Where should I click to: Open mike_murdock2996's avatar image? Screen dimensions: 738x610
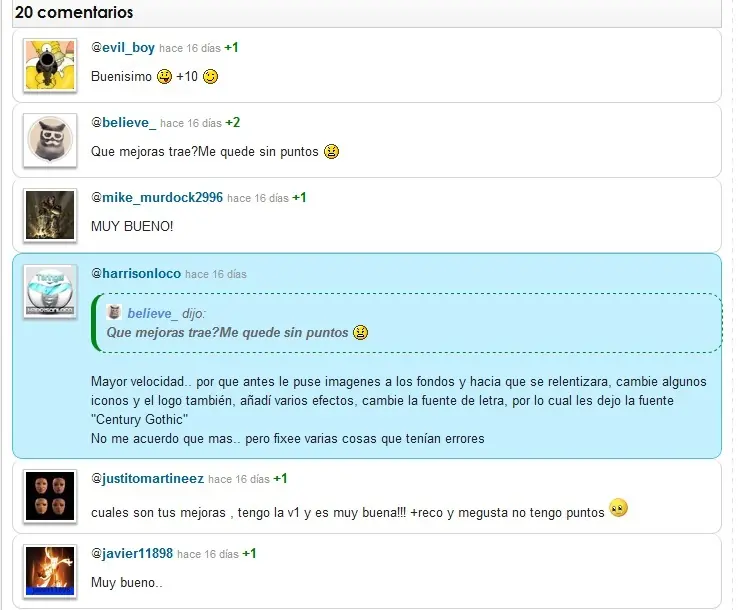[50, 215]
